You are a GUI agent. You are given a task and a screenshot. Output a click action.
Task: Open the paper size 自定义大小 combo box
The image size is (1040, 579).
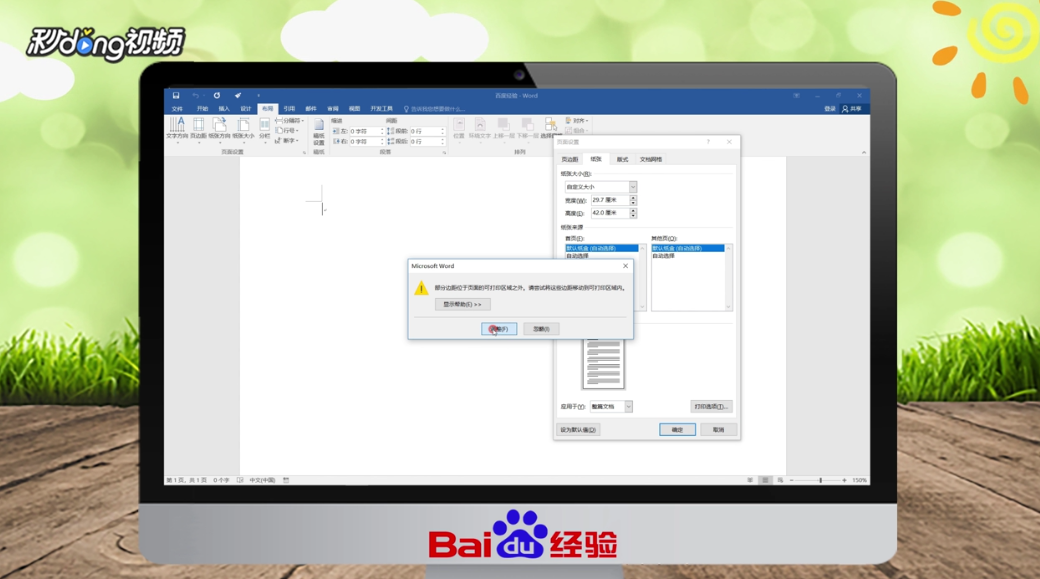[x=600, y=187]
